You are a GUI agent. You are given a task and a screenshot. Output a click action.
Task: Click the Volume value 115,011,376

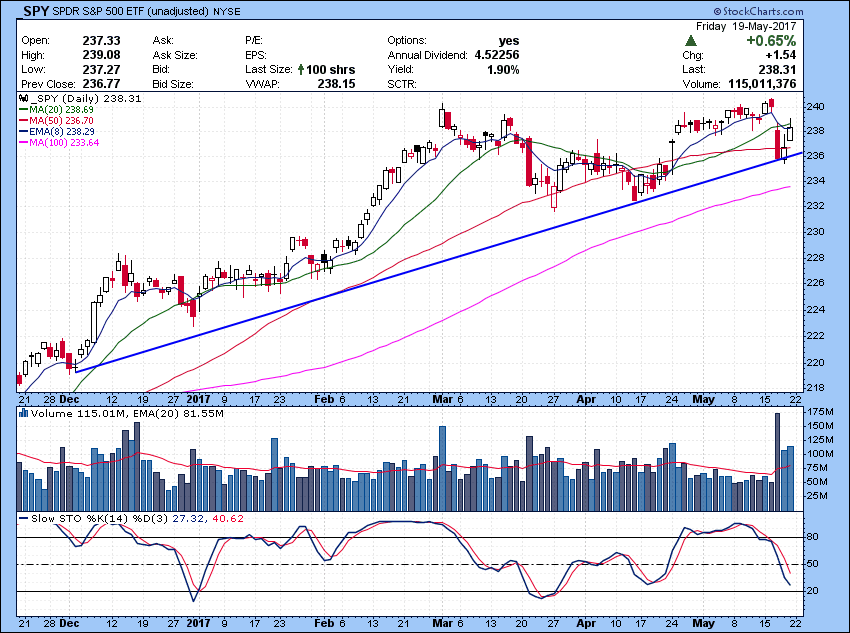pos(762,84)
